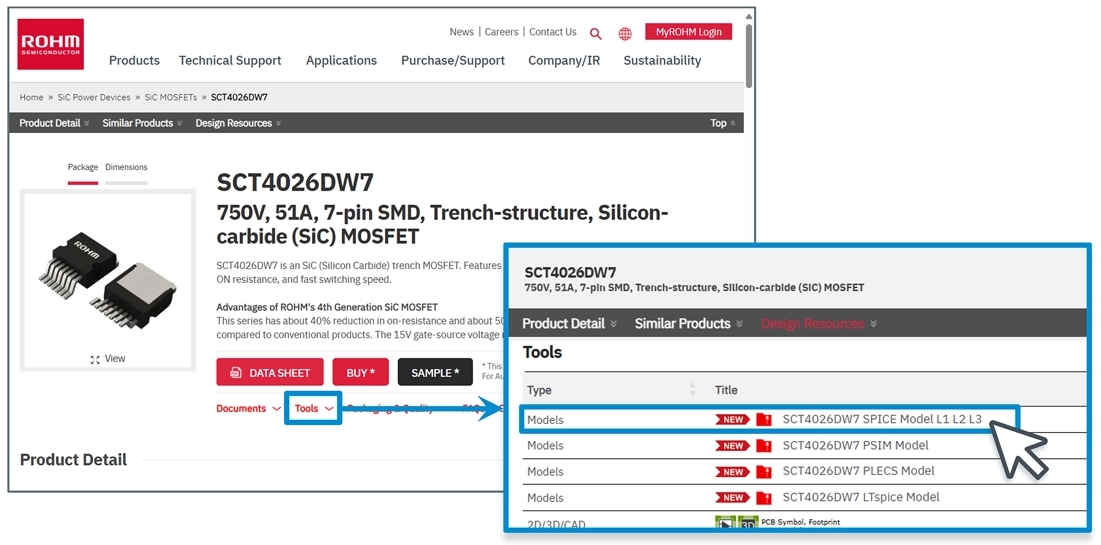Viewport: 1101px width, 545px height.
Task: Expand the Documents dropdown
Action: 249,409
